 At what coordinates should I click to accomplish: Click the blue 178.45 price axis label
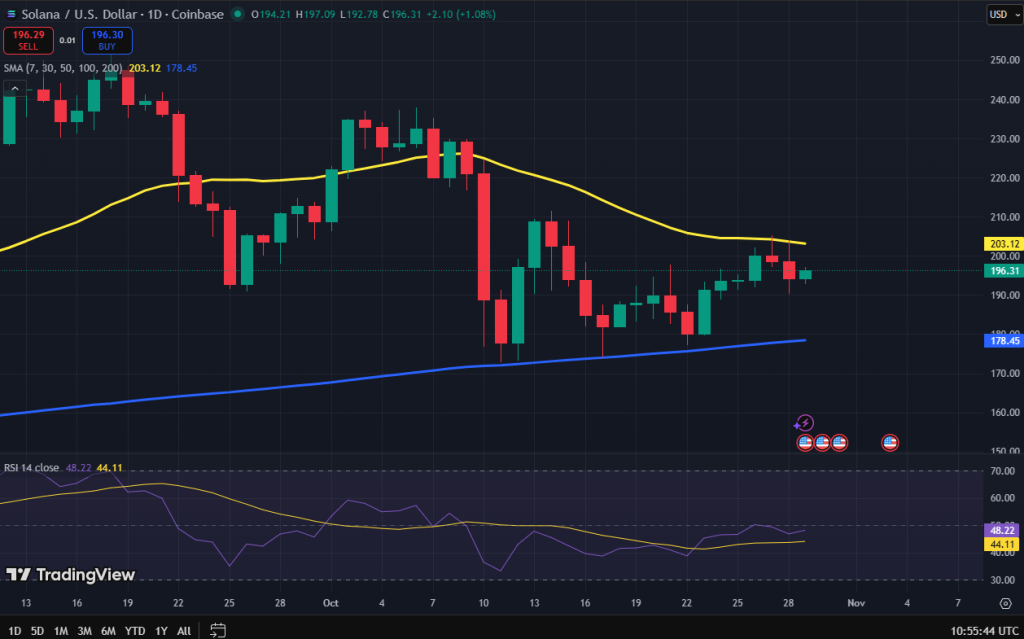[x=1004, y=340]
